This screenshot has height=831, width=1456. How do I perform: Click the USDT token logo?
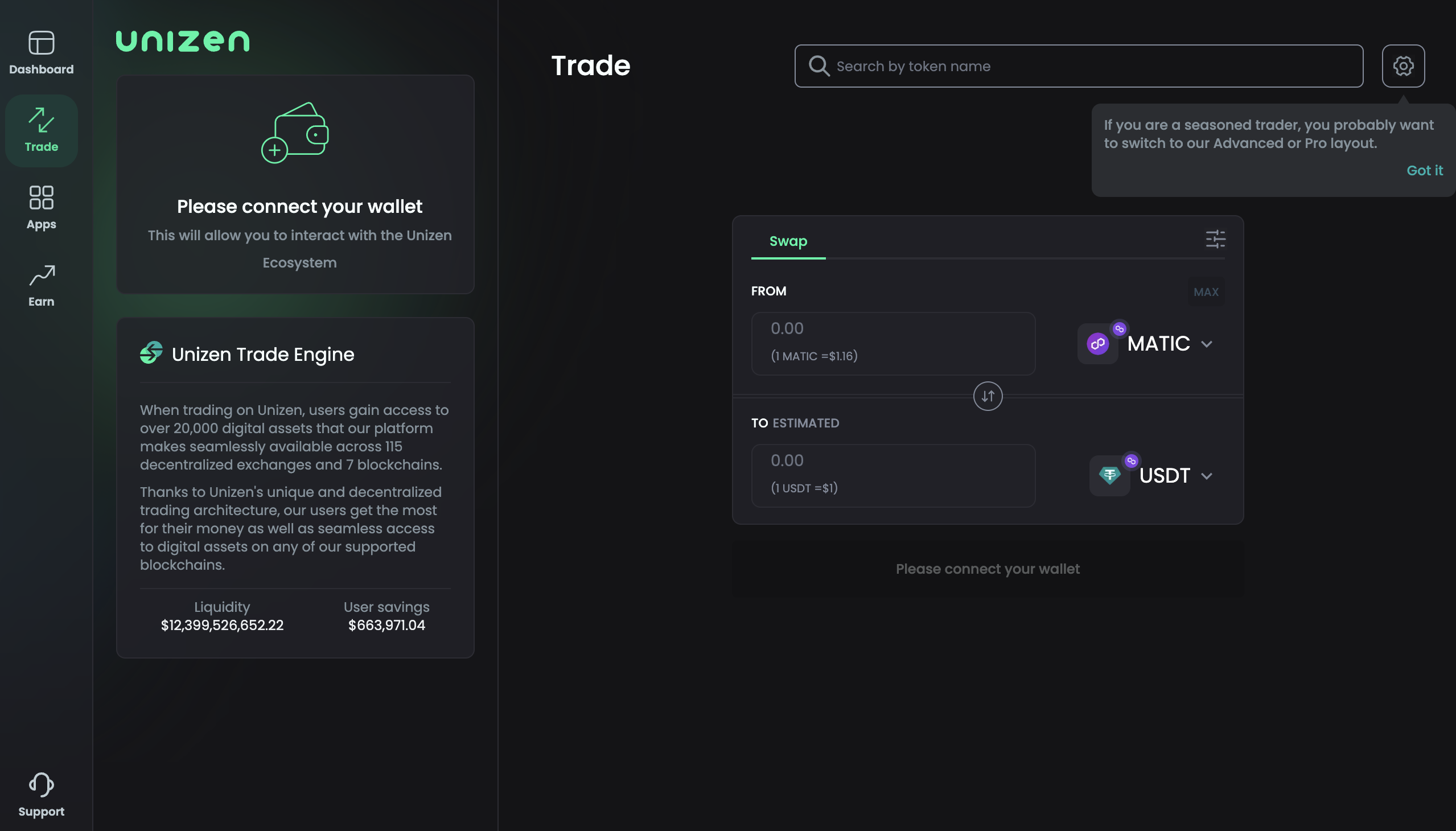point(1109,475)
